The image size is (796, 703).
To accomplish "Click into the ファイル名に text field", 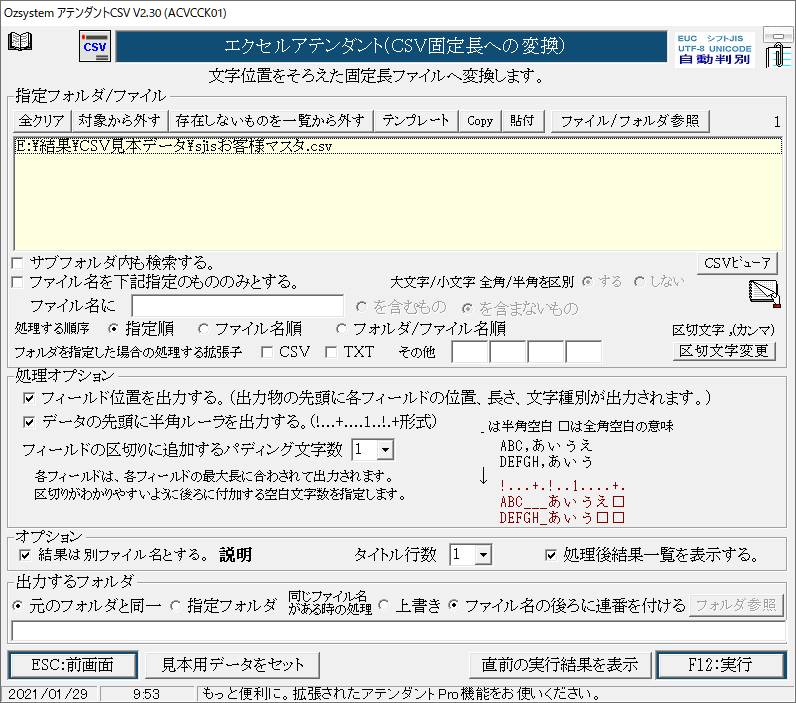I will [x=237, y=306].
